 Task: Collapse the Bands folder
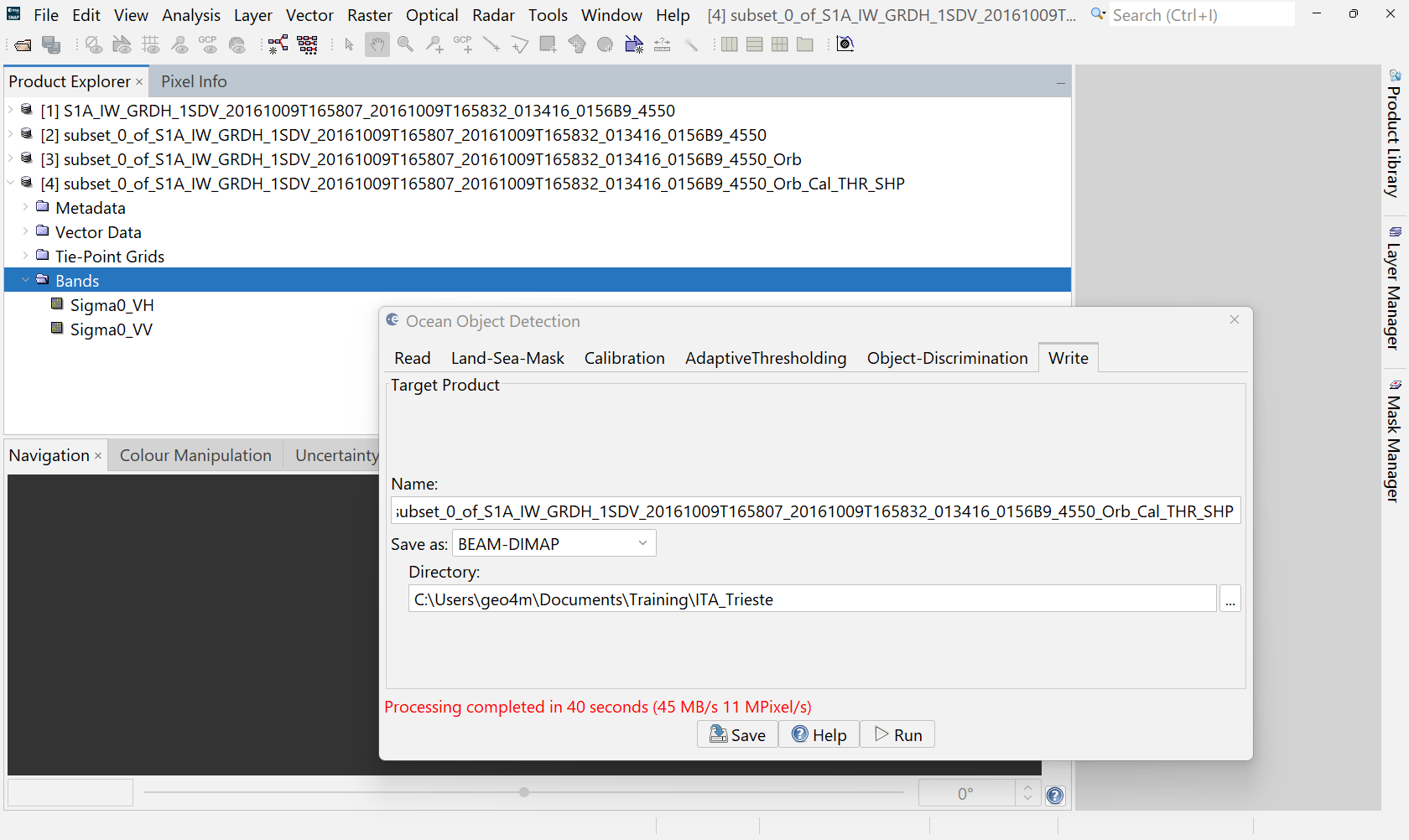(x=25, y=280)
